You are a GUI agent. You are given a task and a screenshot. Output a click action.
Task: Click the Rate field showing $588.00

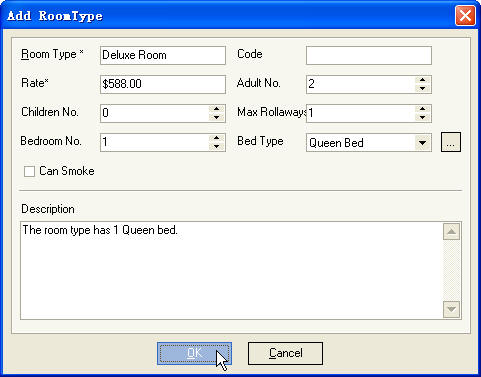[x=163, y=84]
